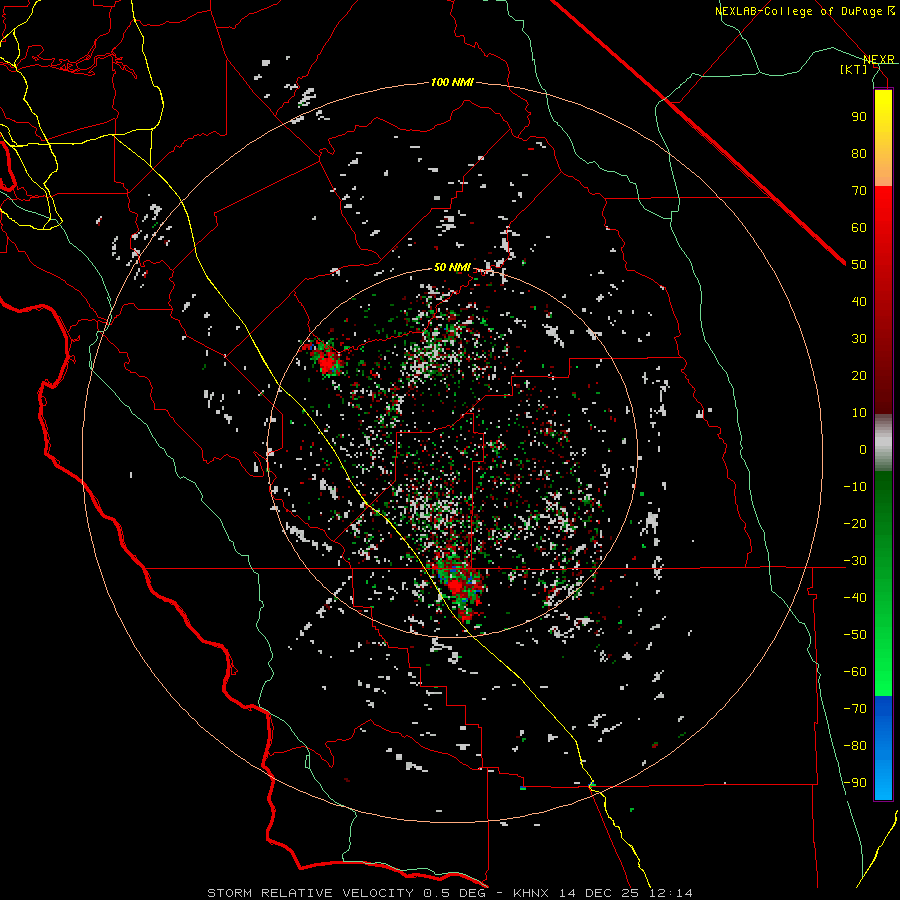Click the "NEXR" label above the scale
Image resolution: width=900 pixels, height=900 pixels.
[879, 59]
